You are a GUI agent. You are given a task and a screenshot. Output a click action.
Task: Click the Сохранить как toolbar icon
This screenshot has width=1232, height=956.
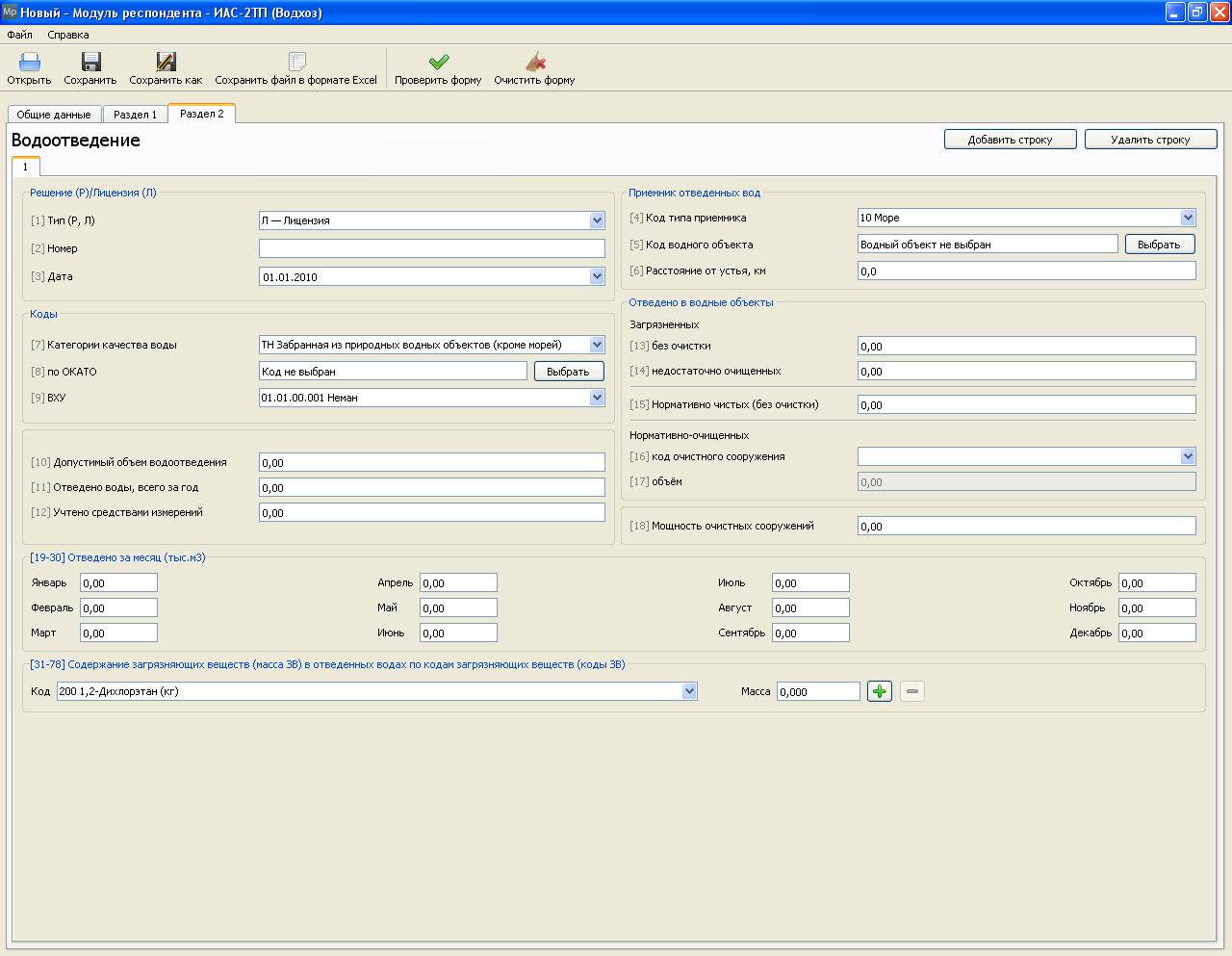click(x=167, y=62)
